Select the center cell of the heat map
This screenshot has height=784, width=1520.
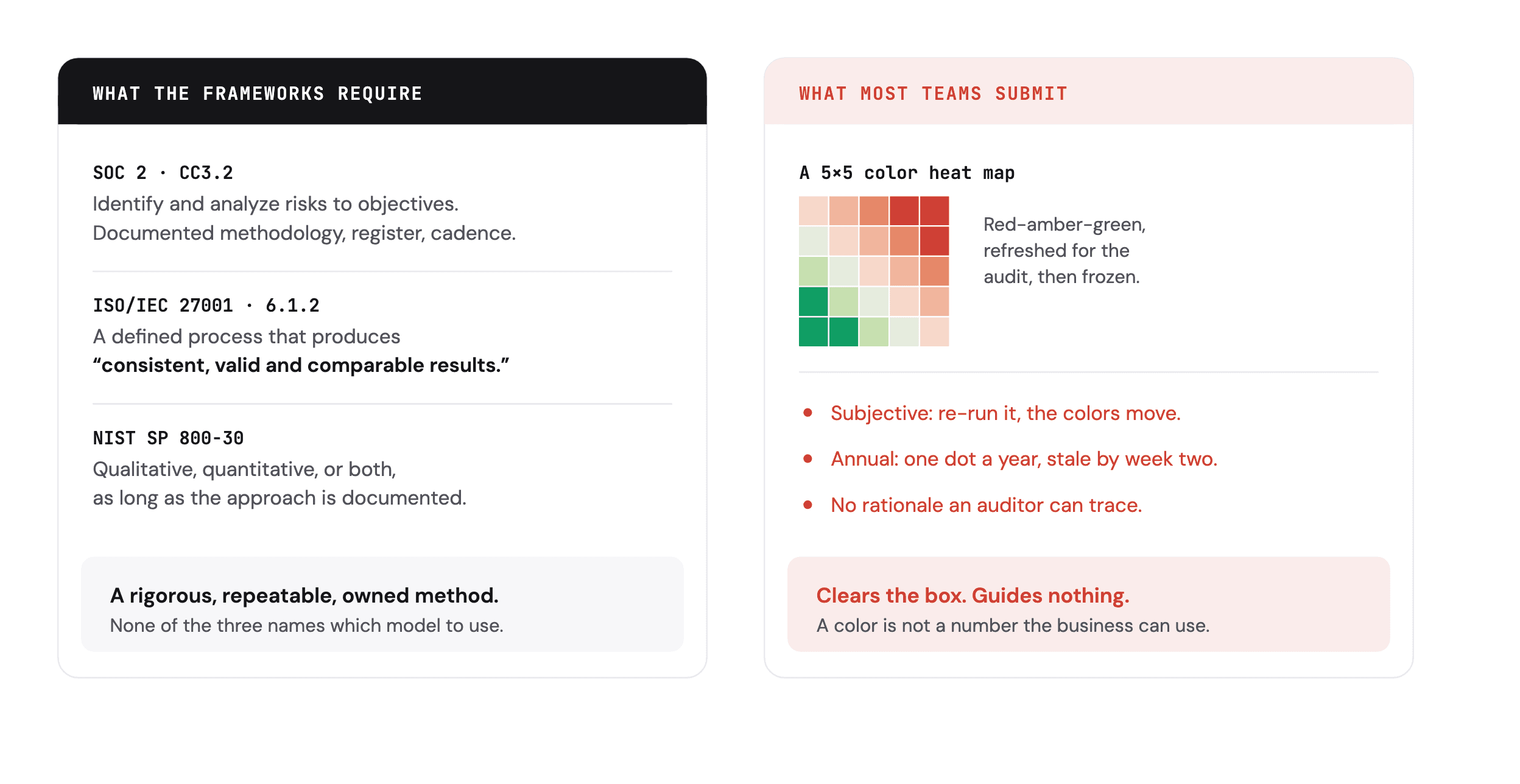[x=874, y=271]
